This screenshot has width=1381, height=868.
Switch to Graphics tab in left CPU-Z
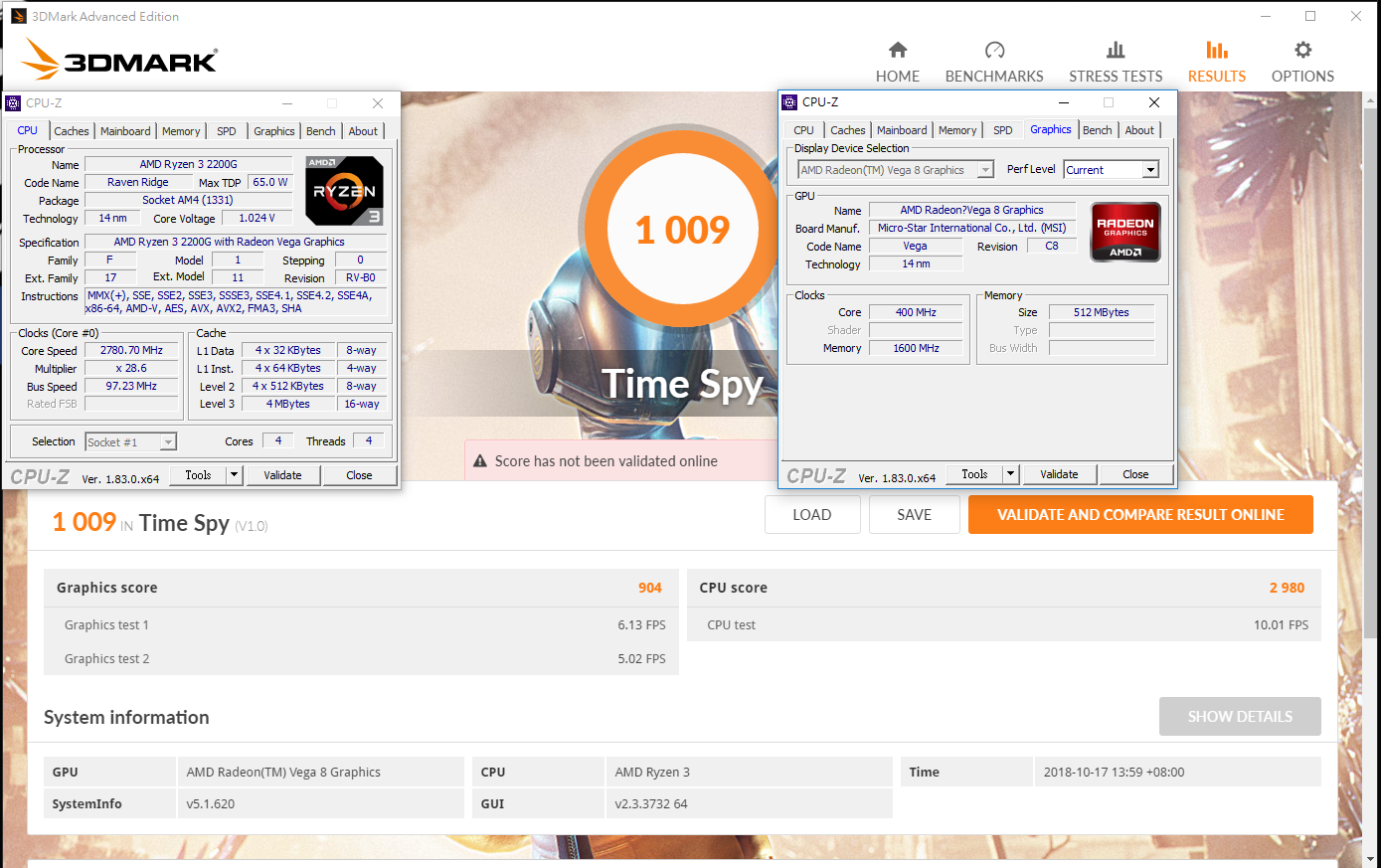274,131
